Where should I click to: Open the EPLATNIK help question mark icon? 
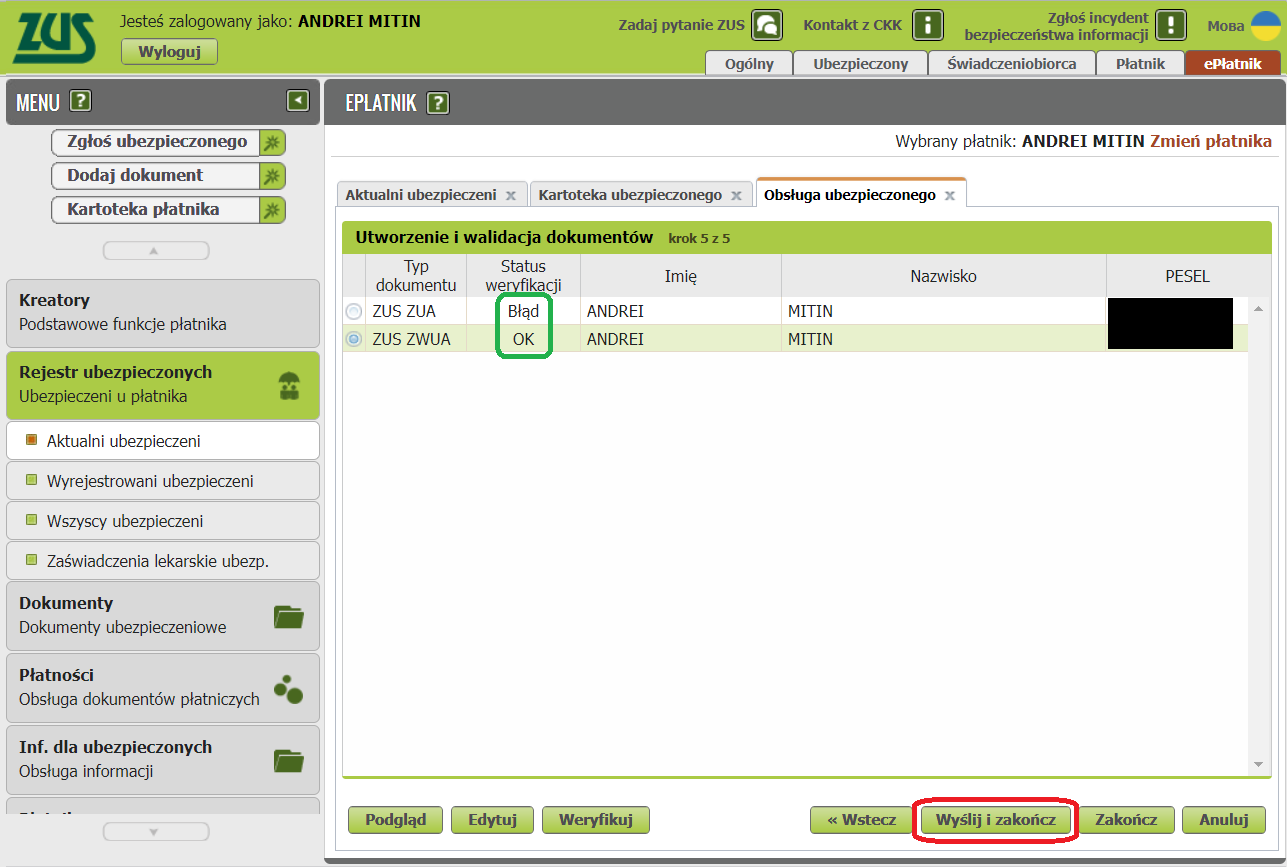(x=438, y=102)
